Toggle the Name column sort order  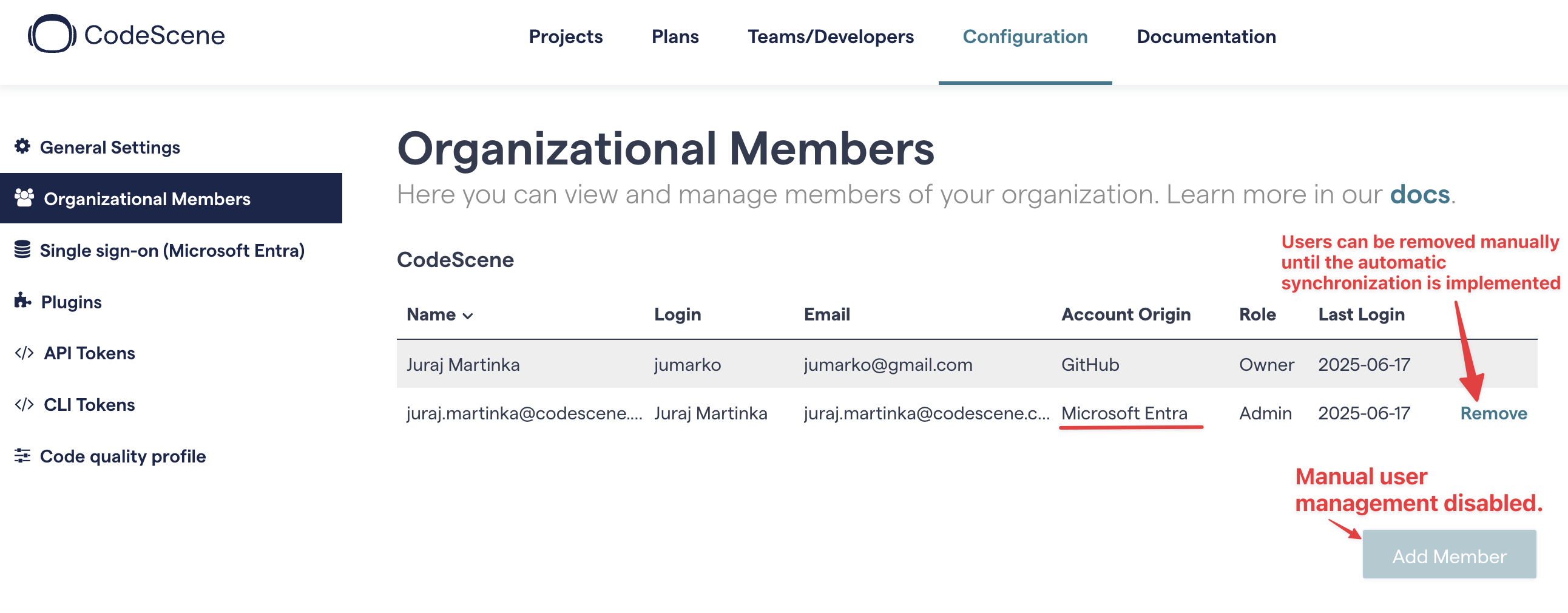[x=439, y=314]
